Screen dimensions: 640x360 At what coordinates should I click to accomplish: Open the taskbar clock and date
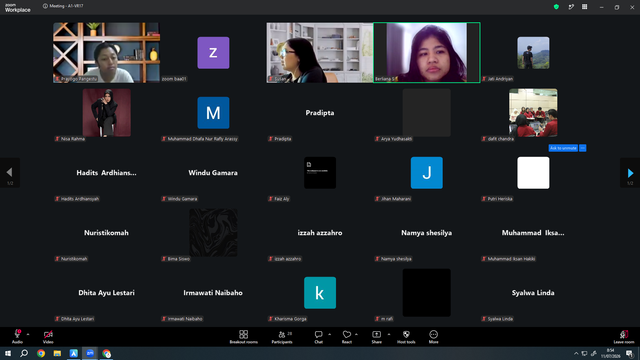(x=611, y=353)
